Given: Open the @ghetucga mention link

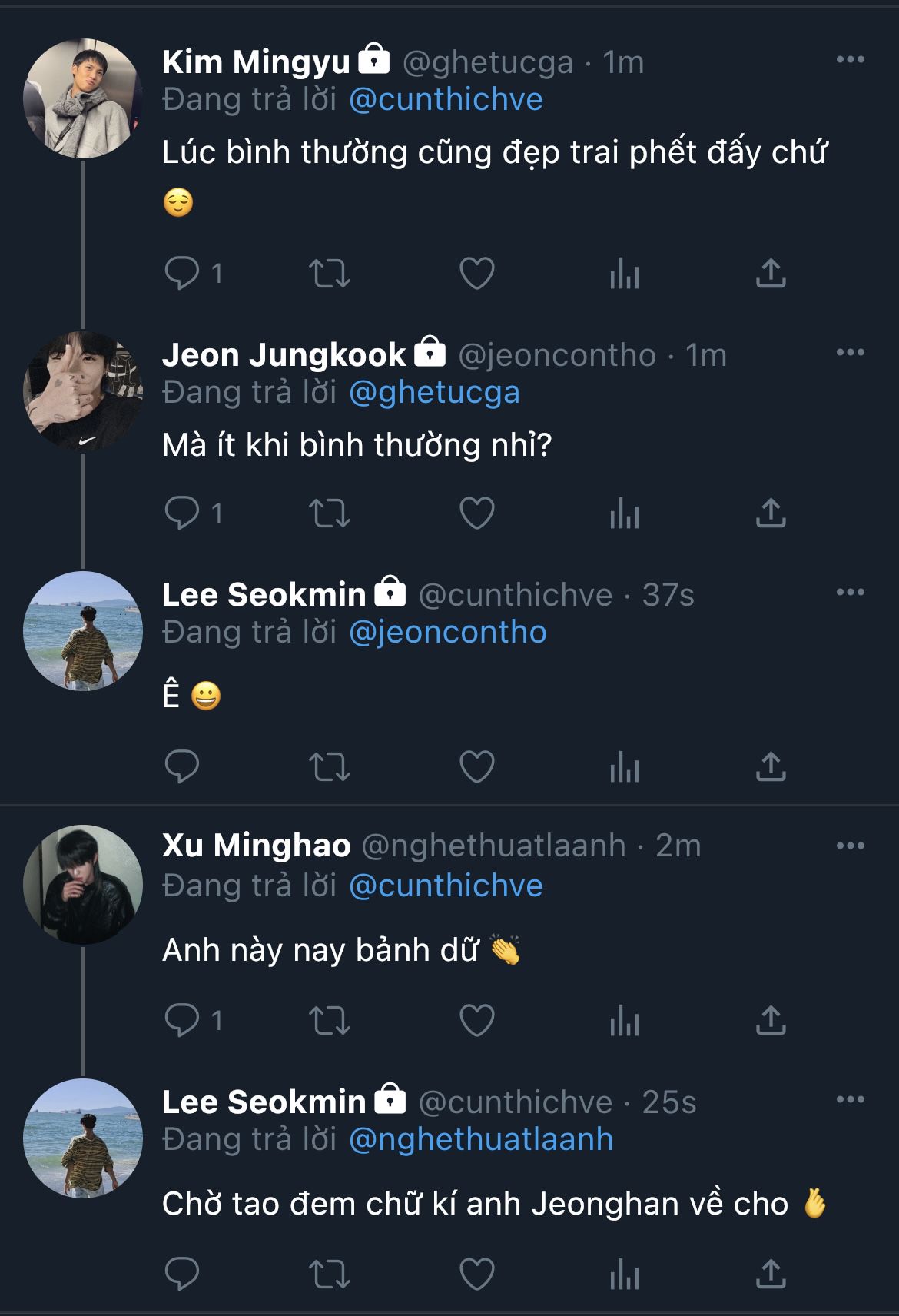Looking at the screenshot, I should point(434,393).
